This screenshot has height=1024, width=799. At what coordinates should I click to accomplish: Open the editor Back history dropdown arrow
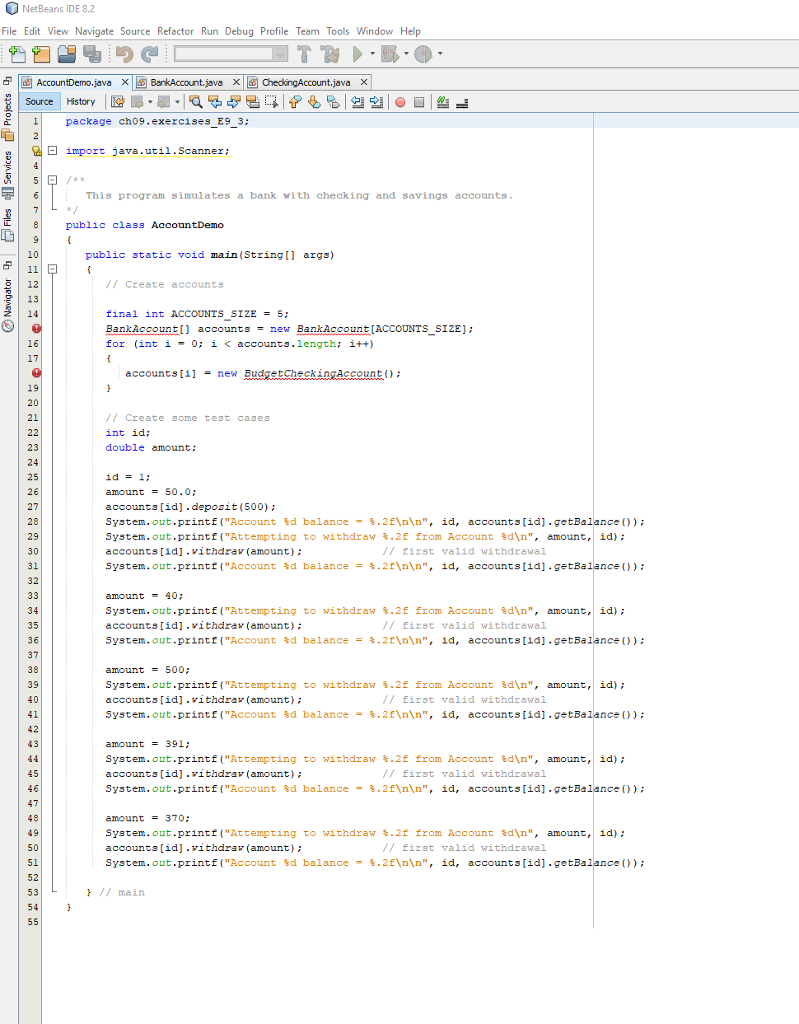point(150,102)
